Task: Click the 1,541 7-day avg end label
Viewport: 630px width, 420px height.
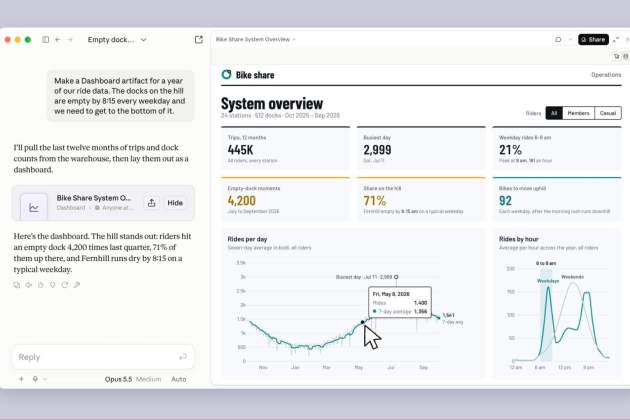Action: click(x=452, y=318)
